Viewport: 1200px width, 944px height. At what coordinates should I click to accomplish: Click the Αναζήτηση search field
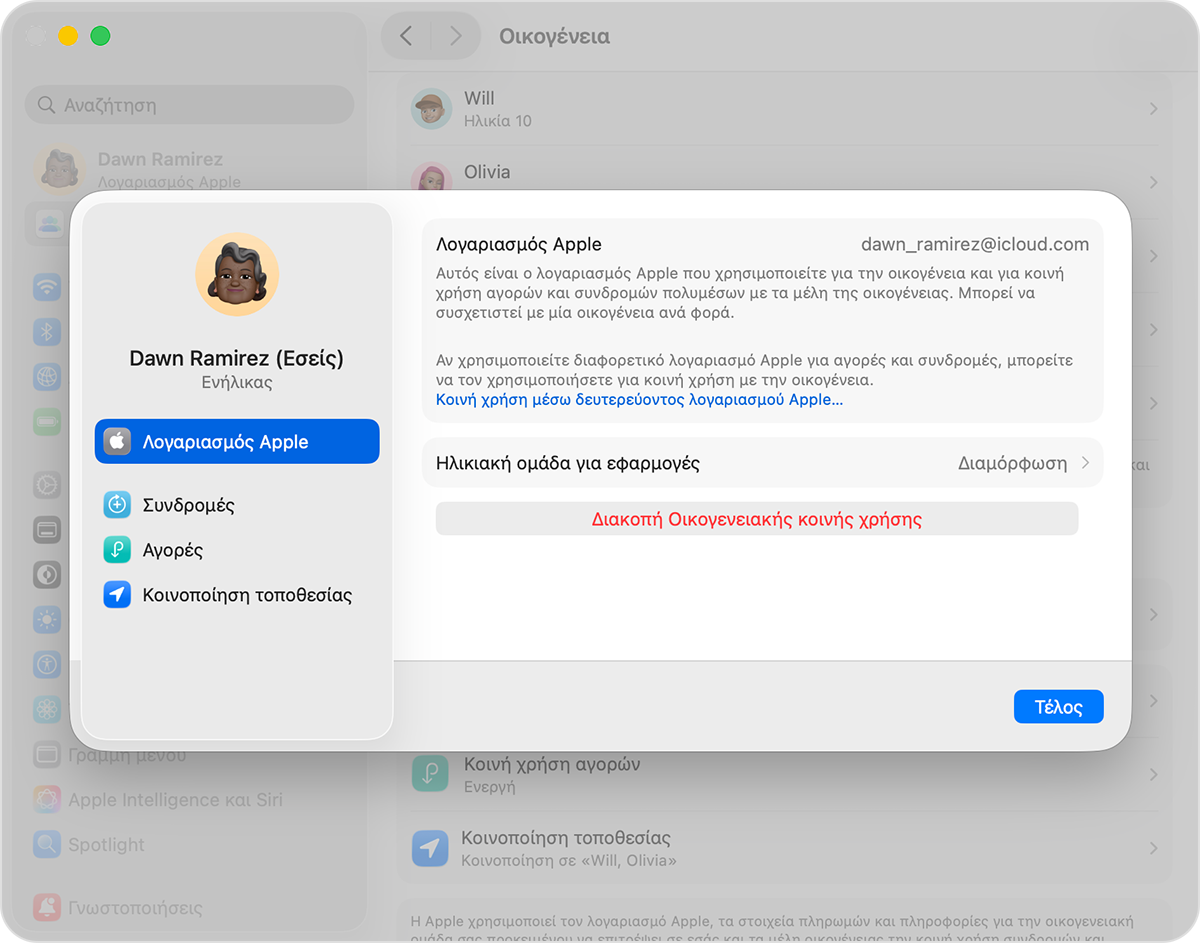(x=189, y=104)
